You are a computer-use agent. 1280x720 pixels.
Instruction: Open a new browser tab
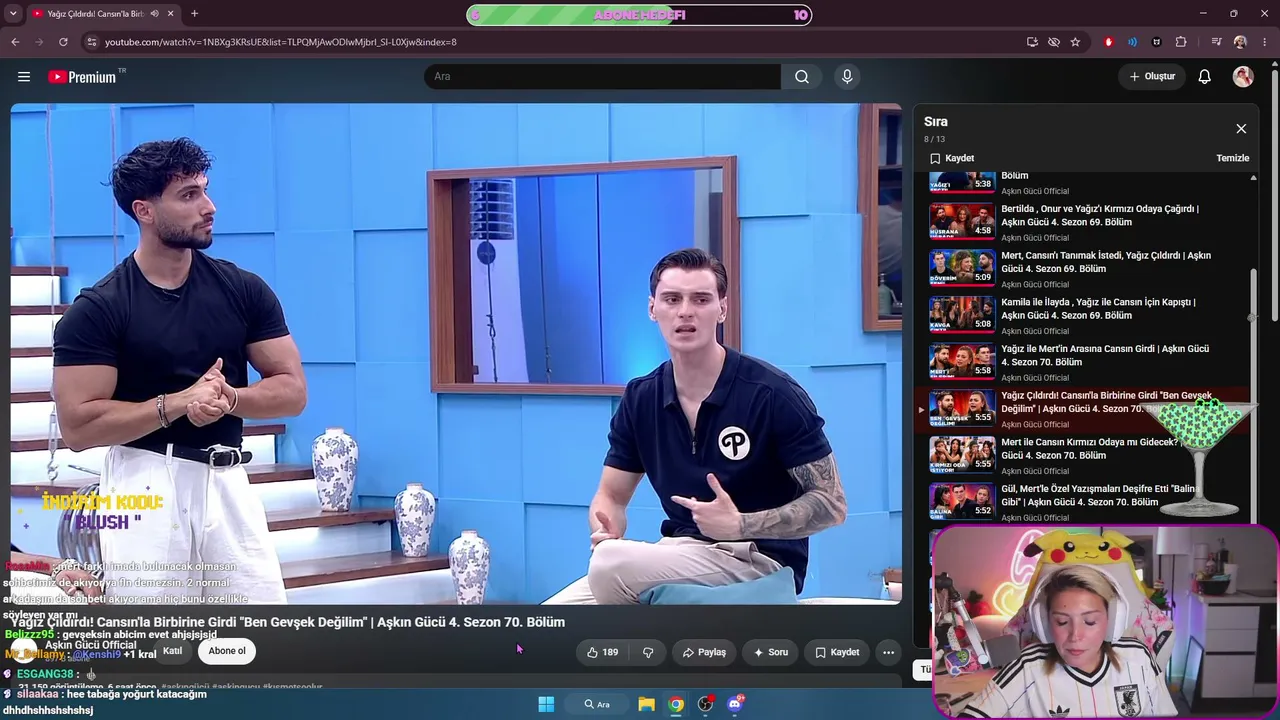(x=194, y=14)
